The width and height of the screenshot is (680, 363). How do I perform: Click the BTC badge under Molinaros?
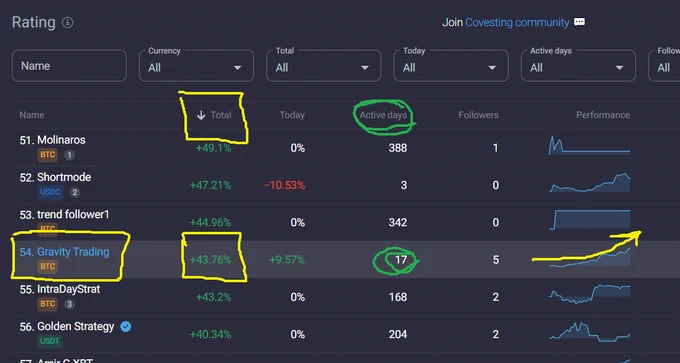47,155
